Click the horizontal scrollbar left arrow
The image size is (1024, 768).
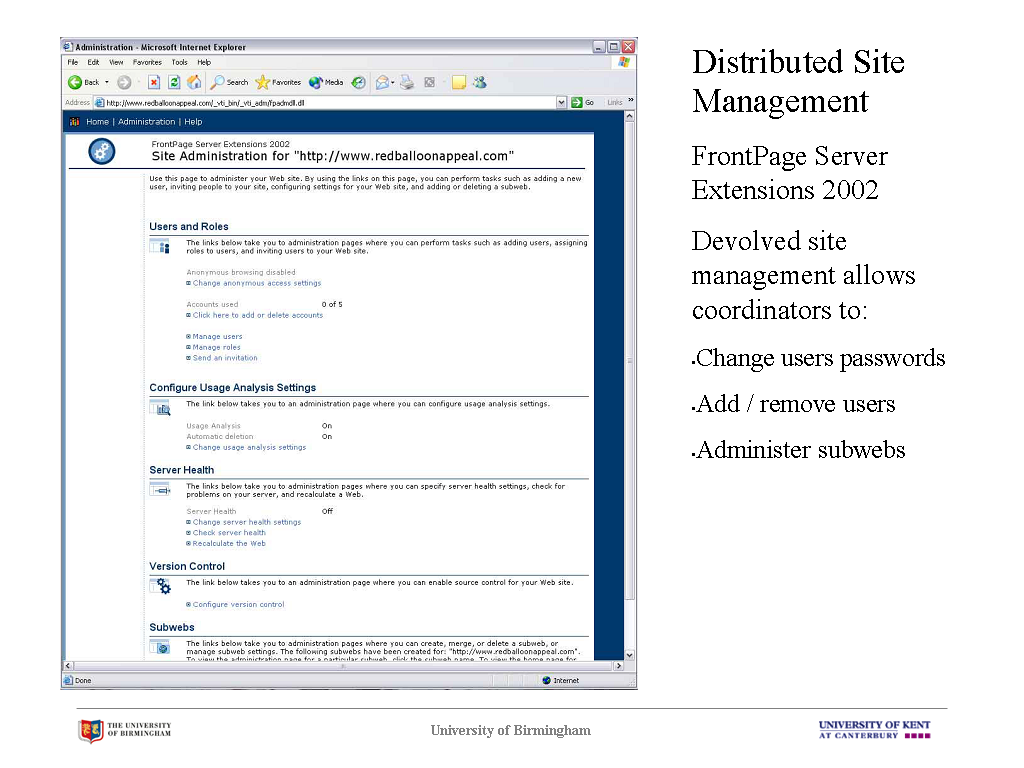coord(68,665)
